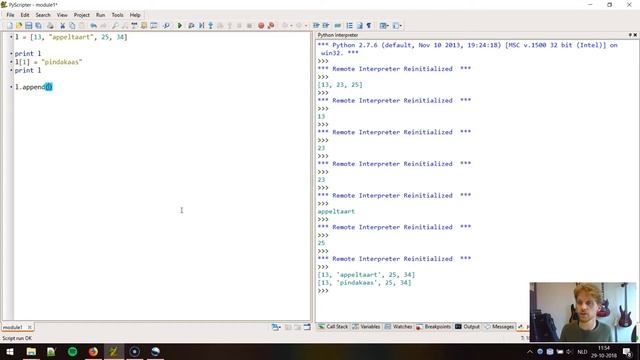640x360 pixels.
Task: Run the script with green play button
Action: (x=180, y=26)
